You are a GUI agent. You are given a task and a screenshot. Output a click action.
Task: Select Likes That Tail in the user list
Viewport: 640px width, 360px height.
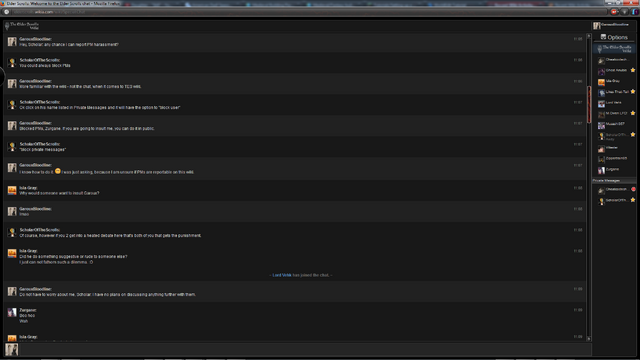614,92
